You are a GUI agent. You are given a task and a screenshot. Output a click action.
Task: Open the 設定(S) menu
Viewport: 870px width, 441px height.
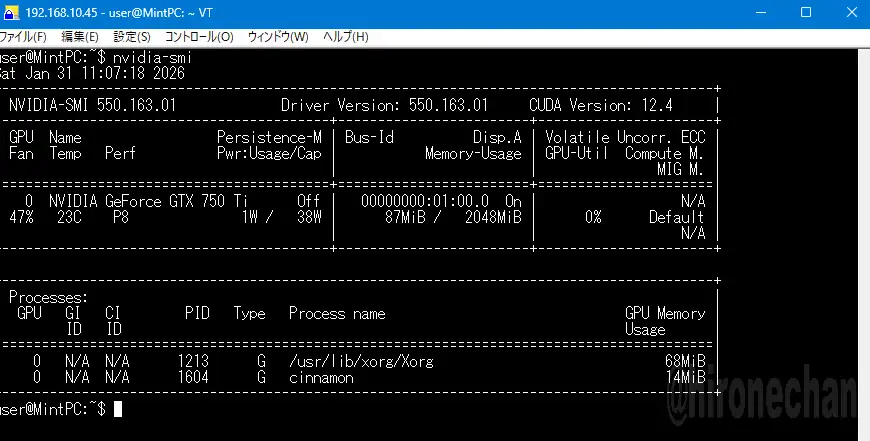132,37
